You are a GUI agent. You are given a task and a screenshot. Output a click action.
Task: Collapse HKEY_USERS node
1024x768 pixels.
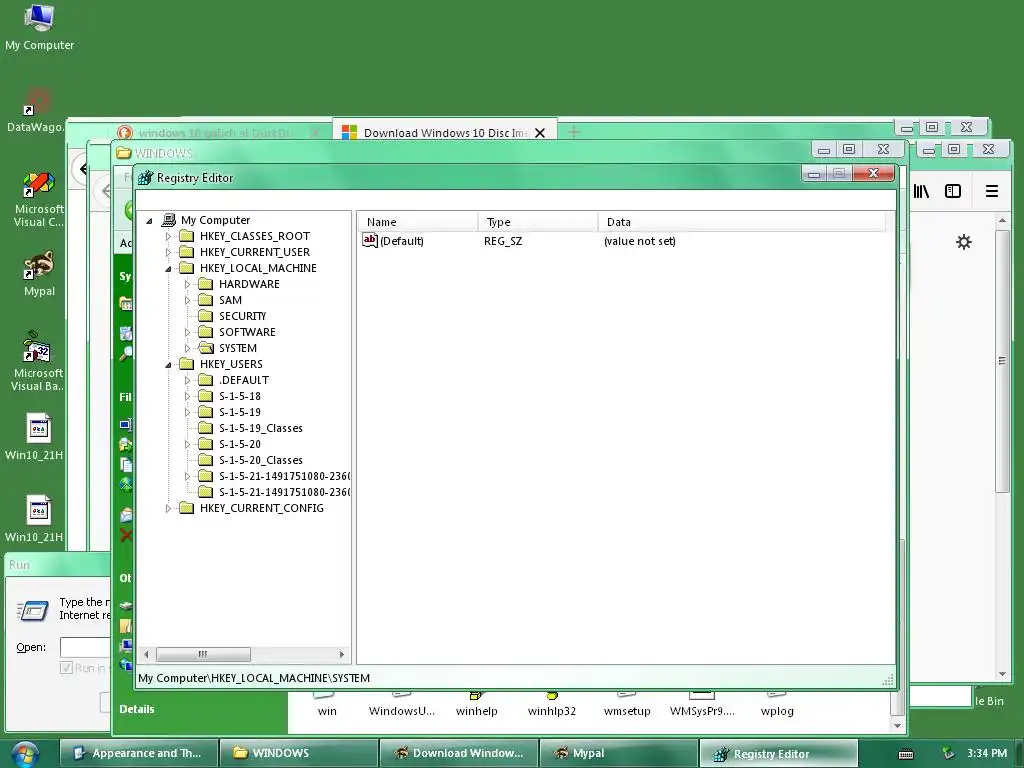click(168, 364)
